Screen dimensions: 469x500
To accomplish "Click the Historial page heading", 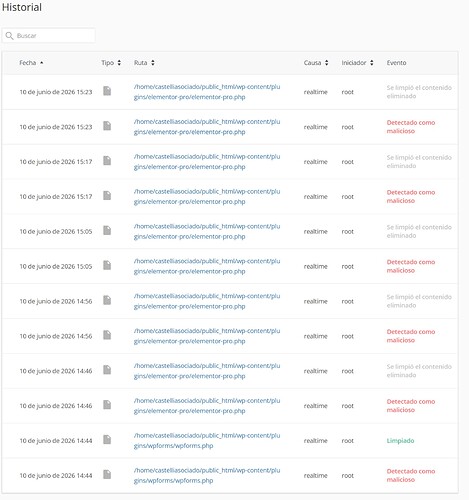I will click(x=22, y=7).
